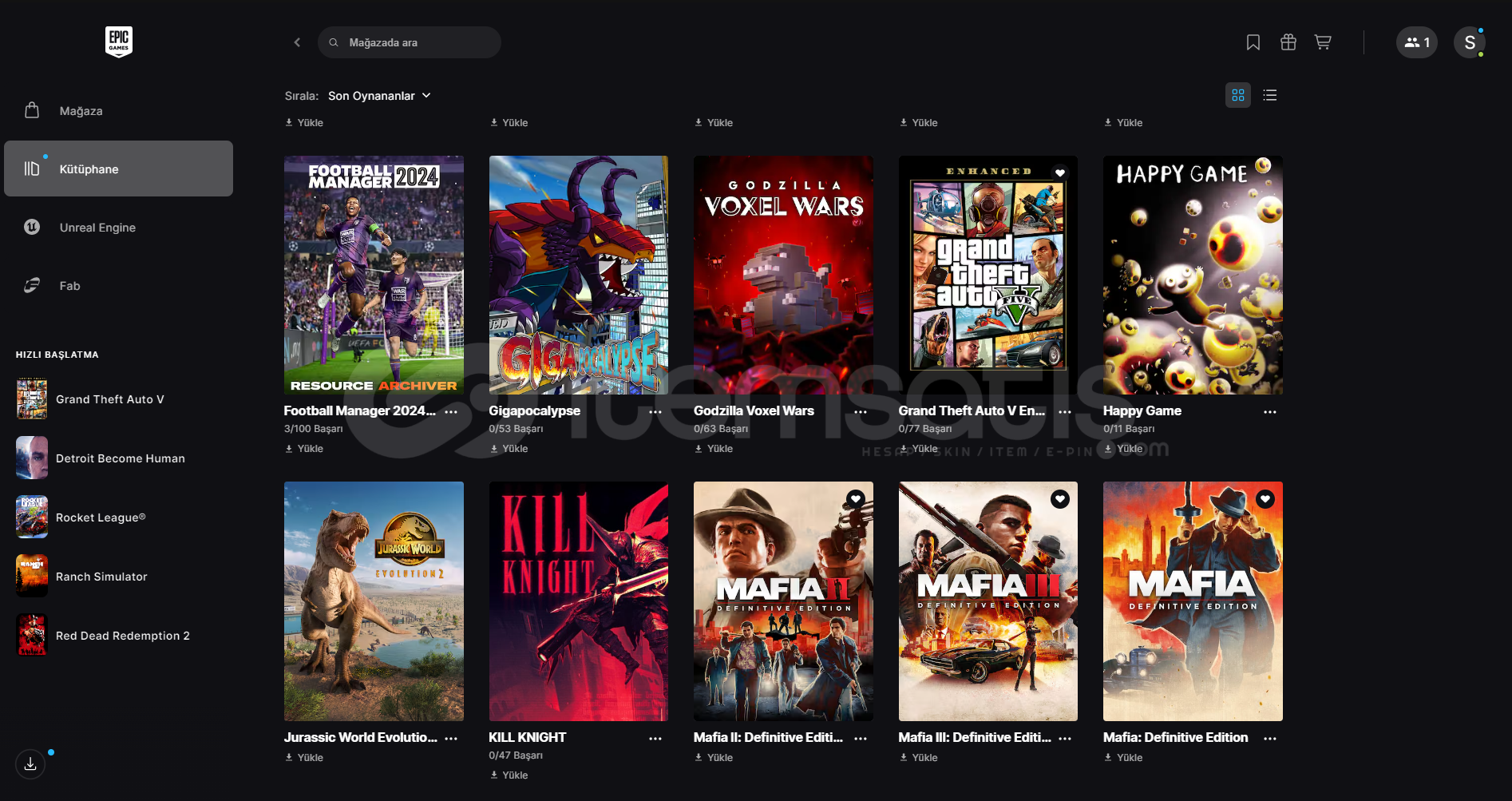Launch Ranch Simulator quick-launch icon

coord(32,576)
